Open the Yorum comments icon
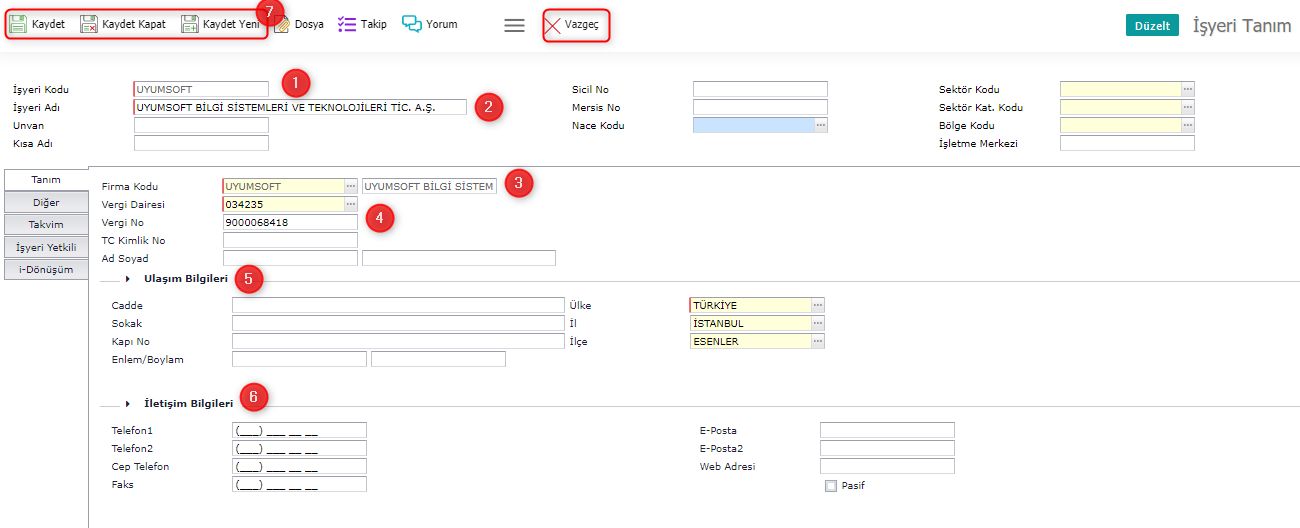Viewport: 1300px width, 528px height. [x=411, y=24]
